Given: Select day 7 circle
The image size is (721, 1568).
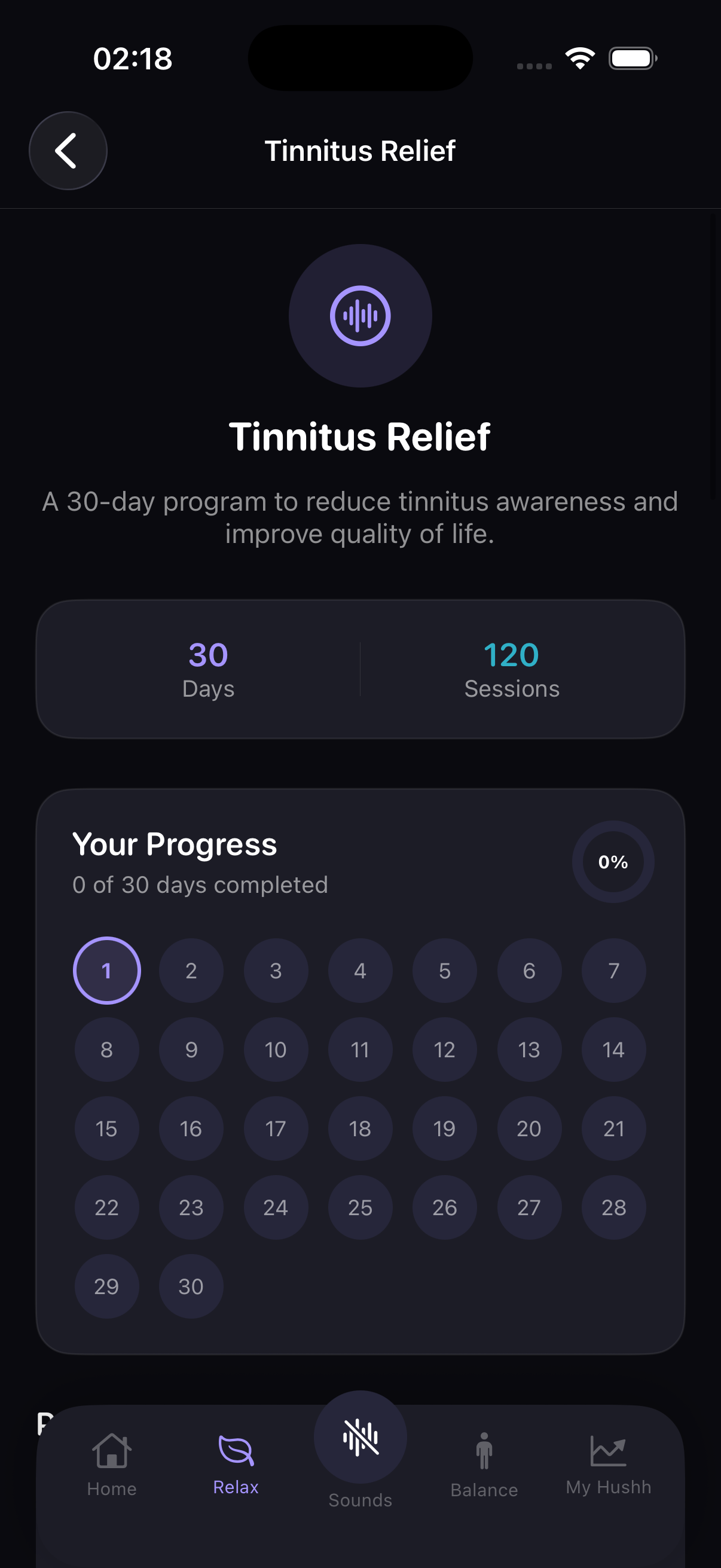Looking at the screenshot, I should point(613,970).
